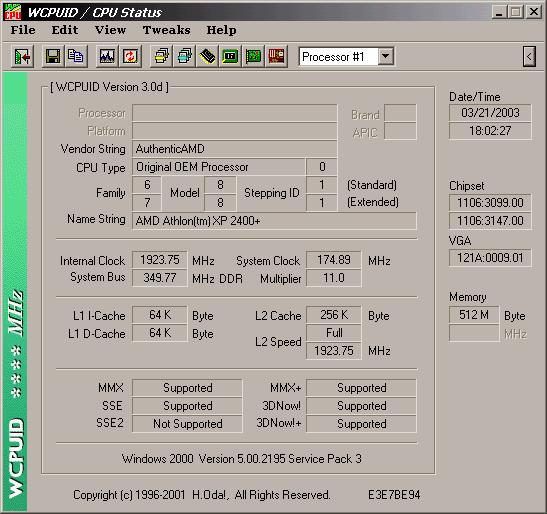Click the yellow stacked windows icon

[162, 56]
